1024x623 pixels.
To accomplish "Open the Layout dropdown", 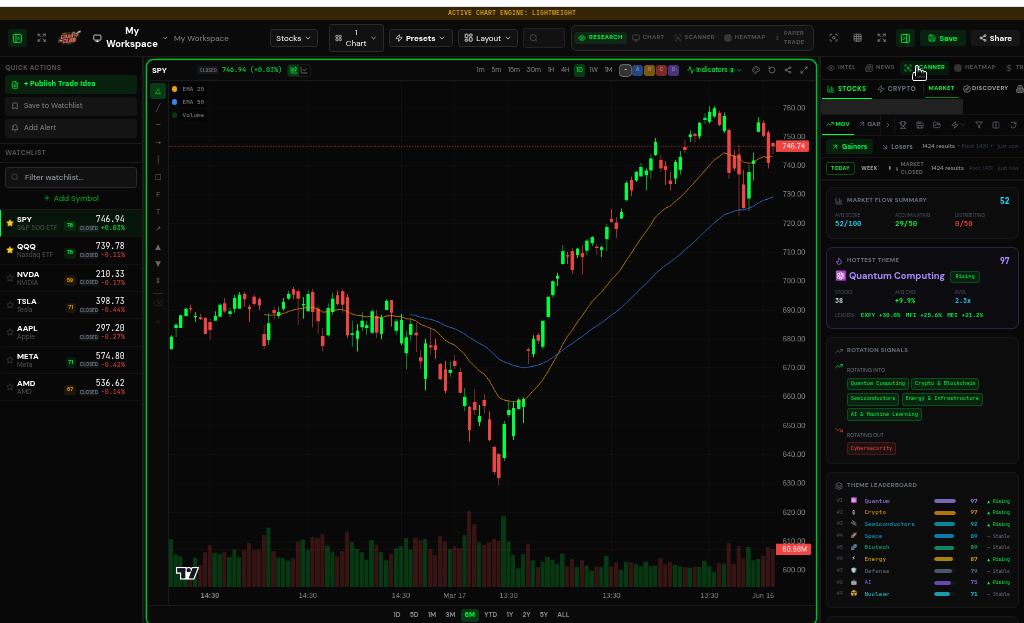I will point(487,39).
